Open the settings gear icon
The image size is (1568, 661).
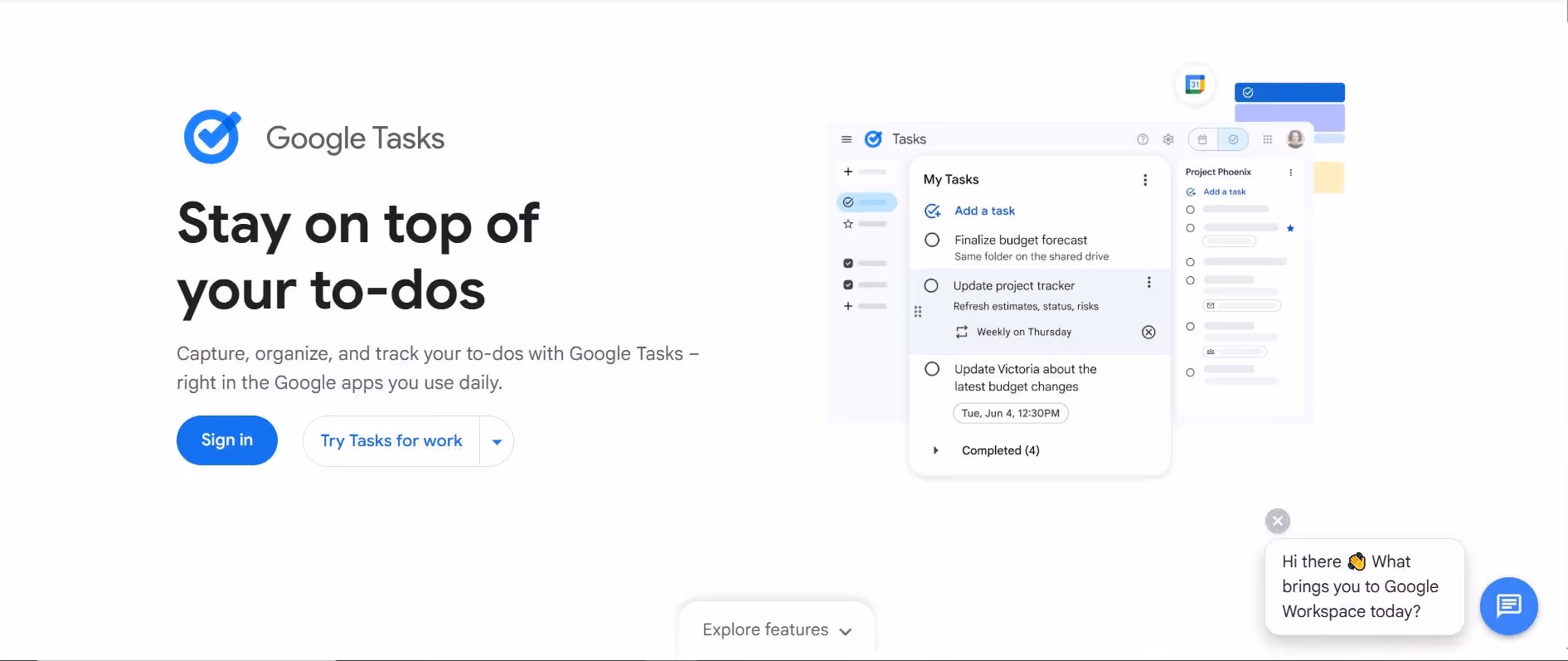click(x=1168, y=139)
